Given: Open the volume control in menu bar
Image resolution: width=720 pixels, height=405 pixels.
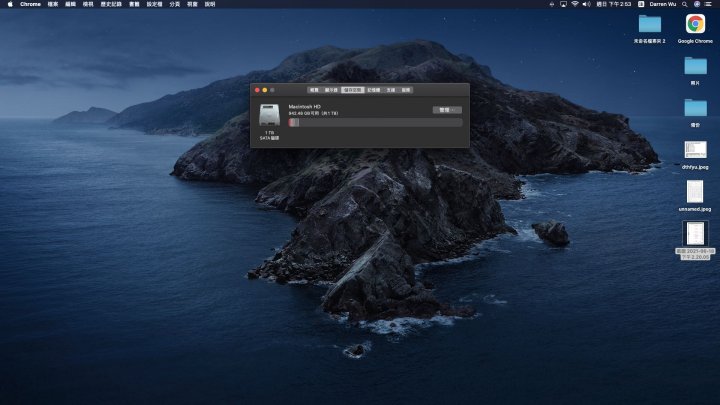Looking at the screenshot, I should click(586, 4).
